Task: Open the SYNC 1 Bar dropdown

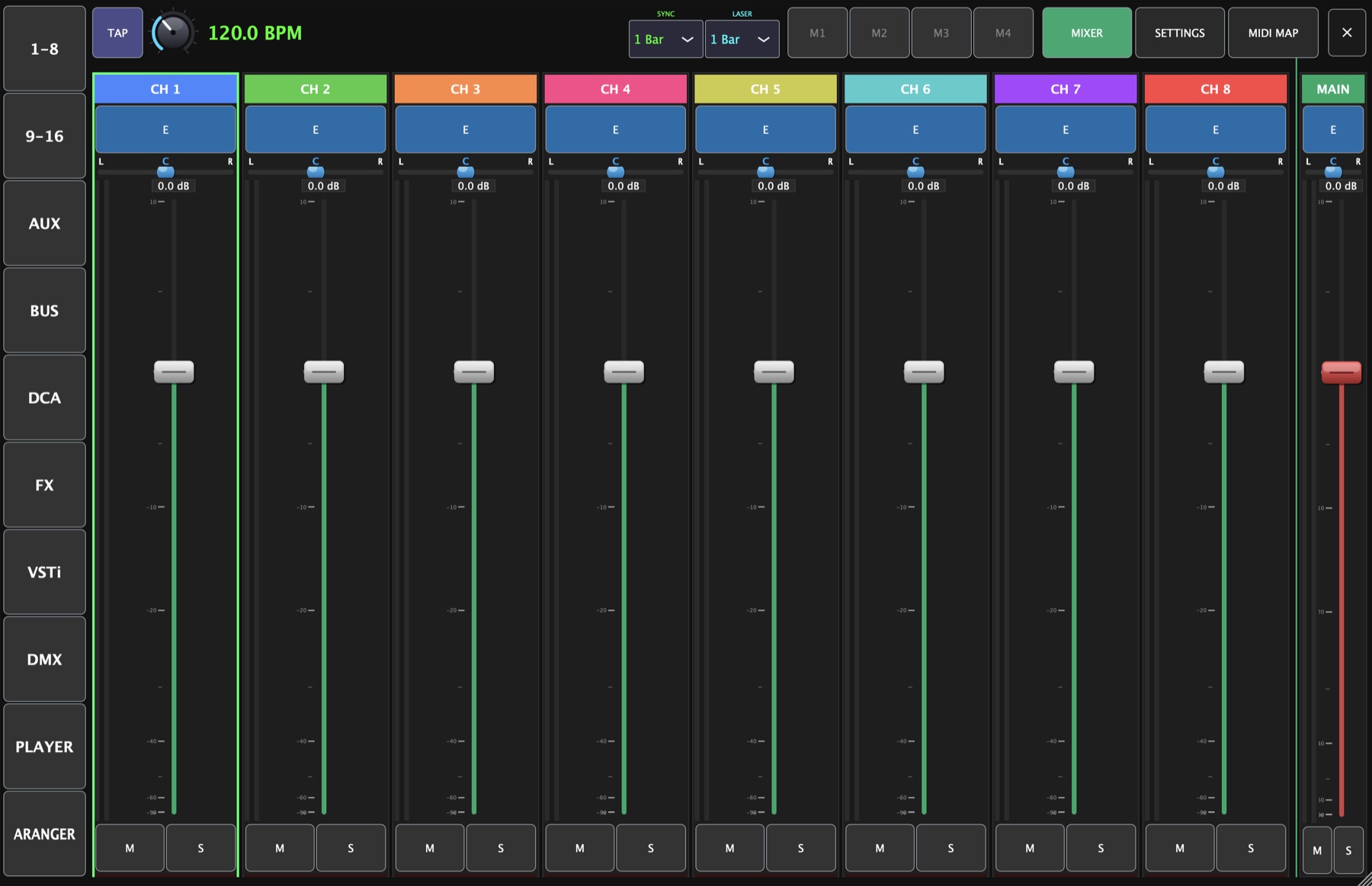Action: [665, 39]
